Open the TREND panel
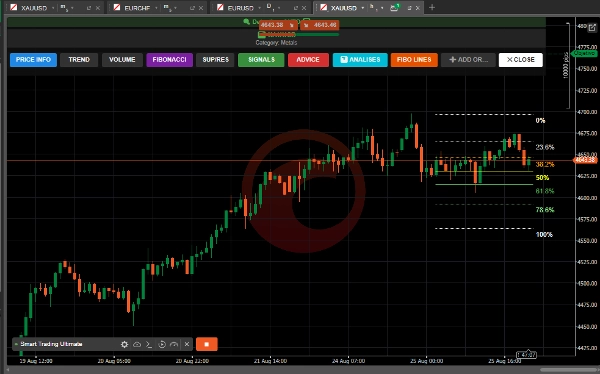This screenshot has height=374, width=600. (79, 60)
